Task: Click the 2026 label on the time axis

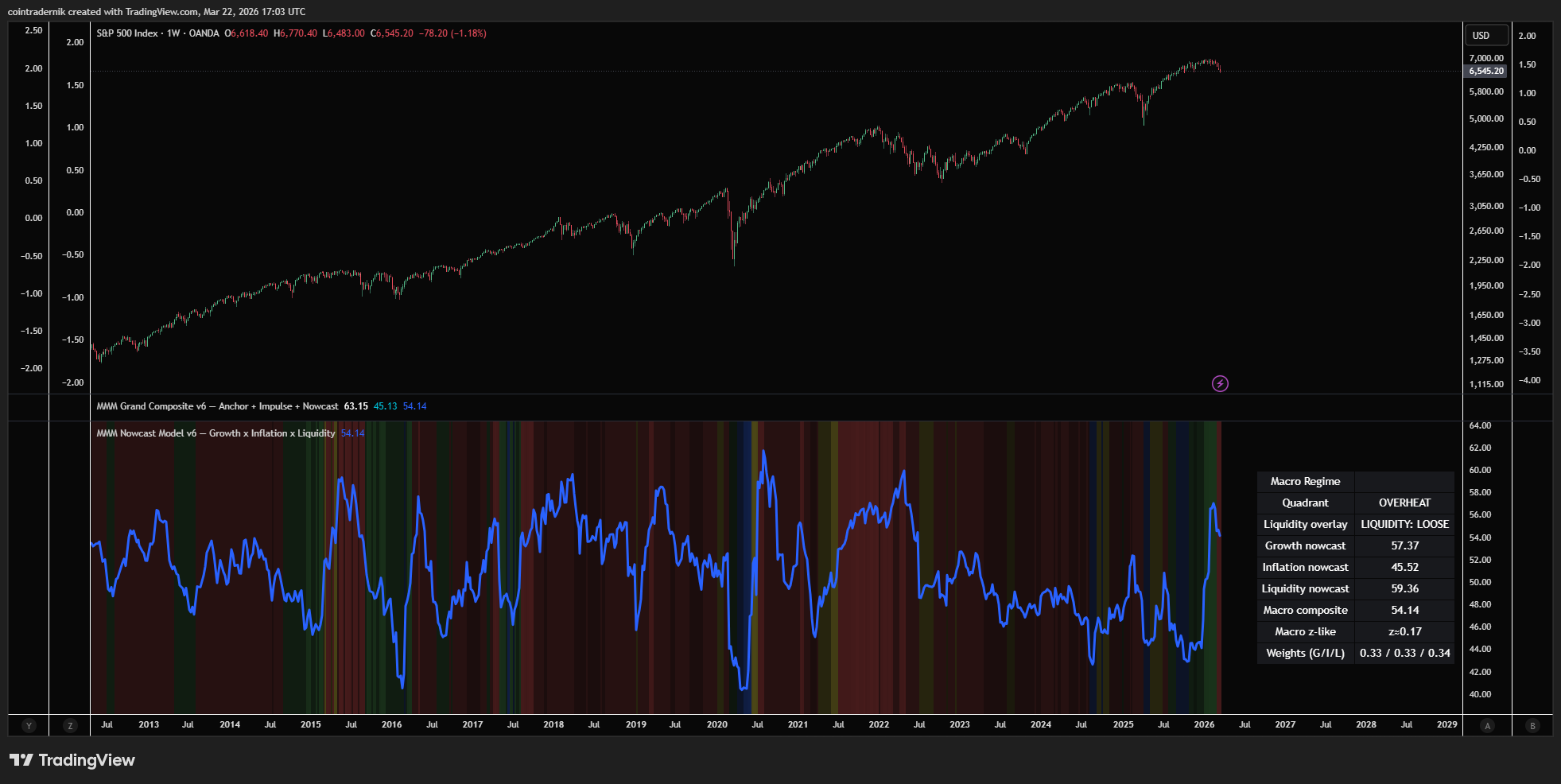Action: [x=1204, y=724]
